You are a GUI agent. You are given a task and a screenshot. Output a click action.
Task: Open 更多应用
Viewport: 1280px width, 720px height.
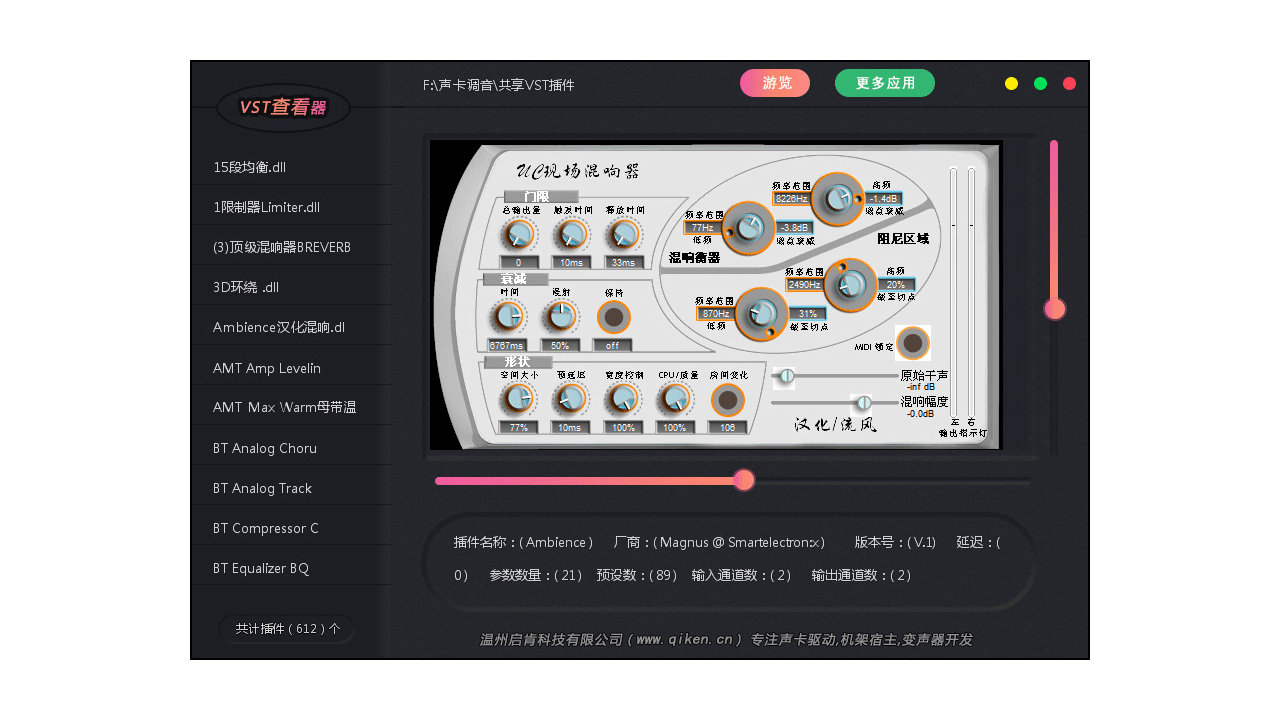pyautogui.click(x=884, y=83)
